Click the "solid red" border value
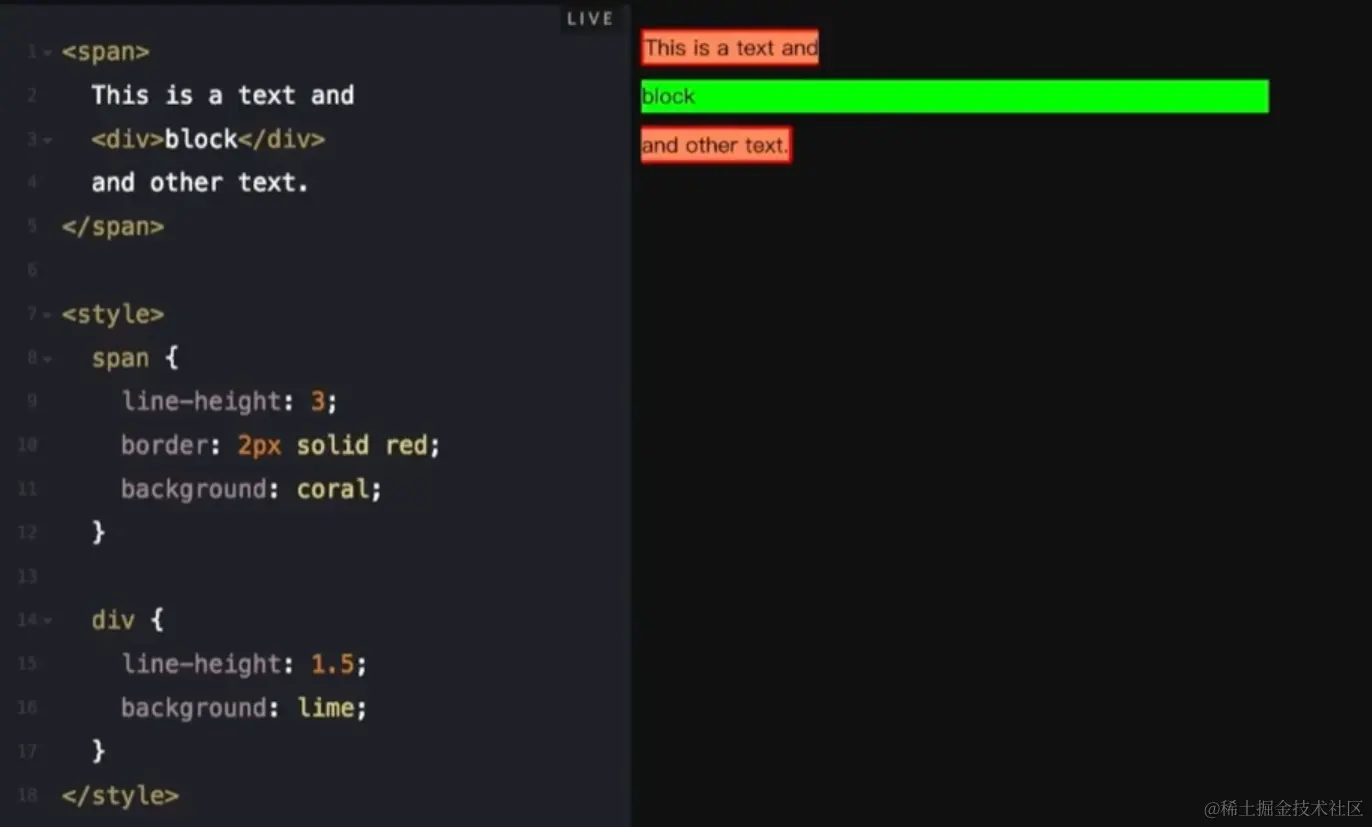This screenshot has height=827, width=1372. click(x=362, y=445)
